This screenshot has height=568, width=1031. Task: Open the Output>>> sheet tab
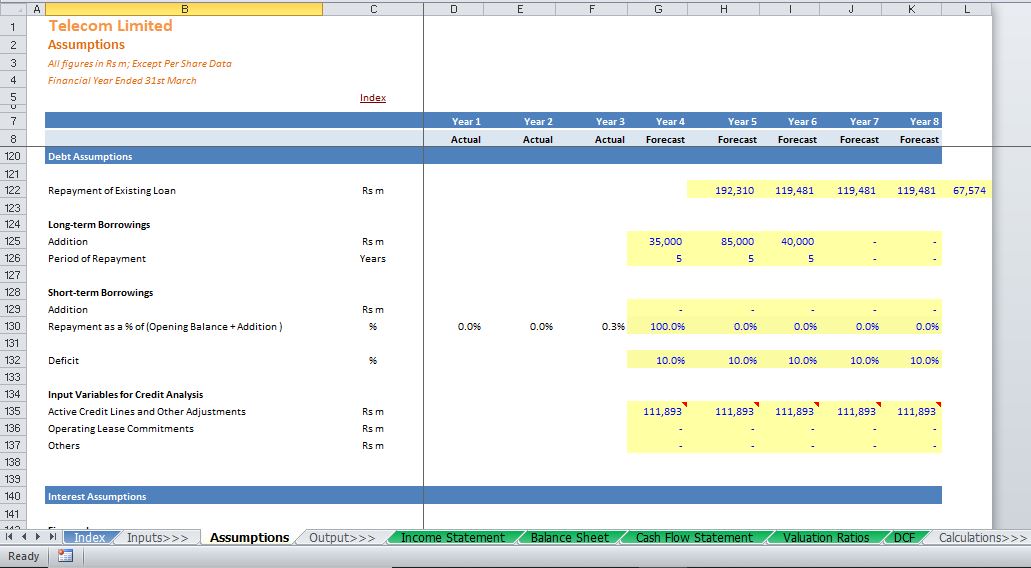(x=342, y=538)
